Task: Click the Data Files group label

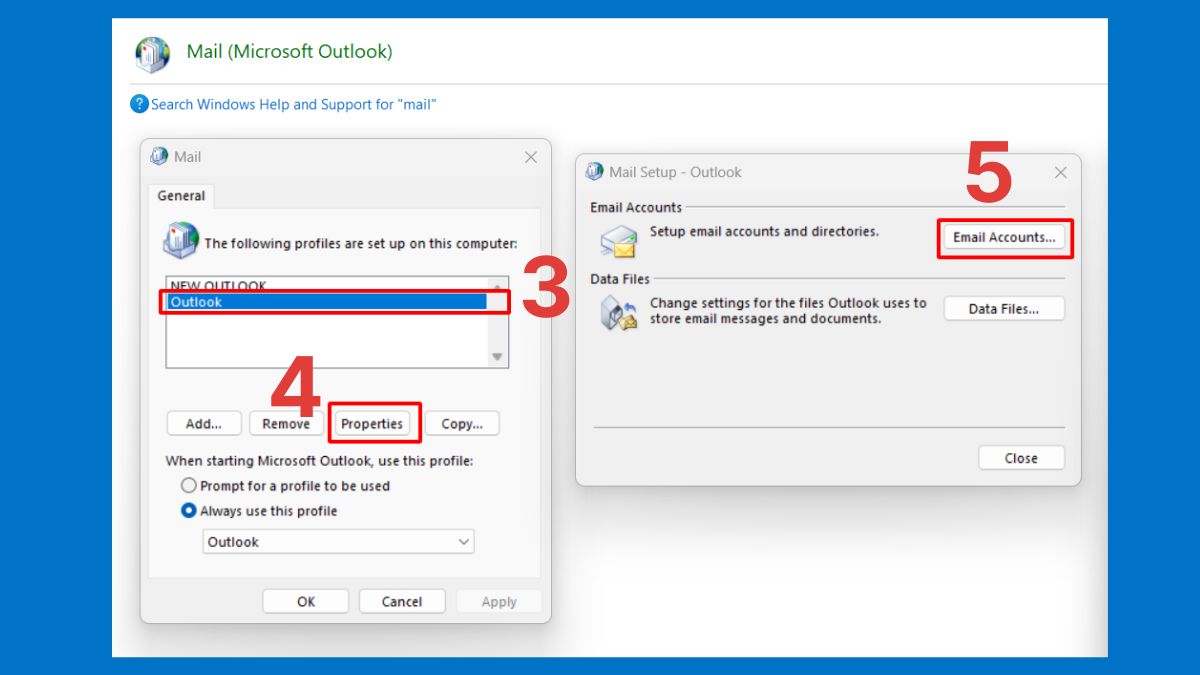Action: [x=620, y=279]
